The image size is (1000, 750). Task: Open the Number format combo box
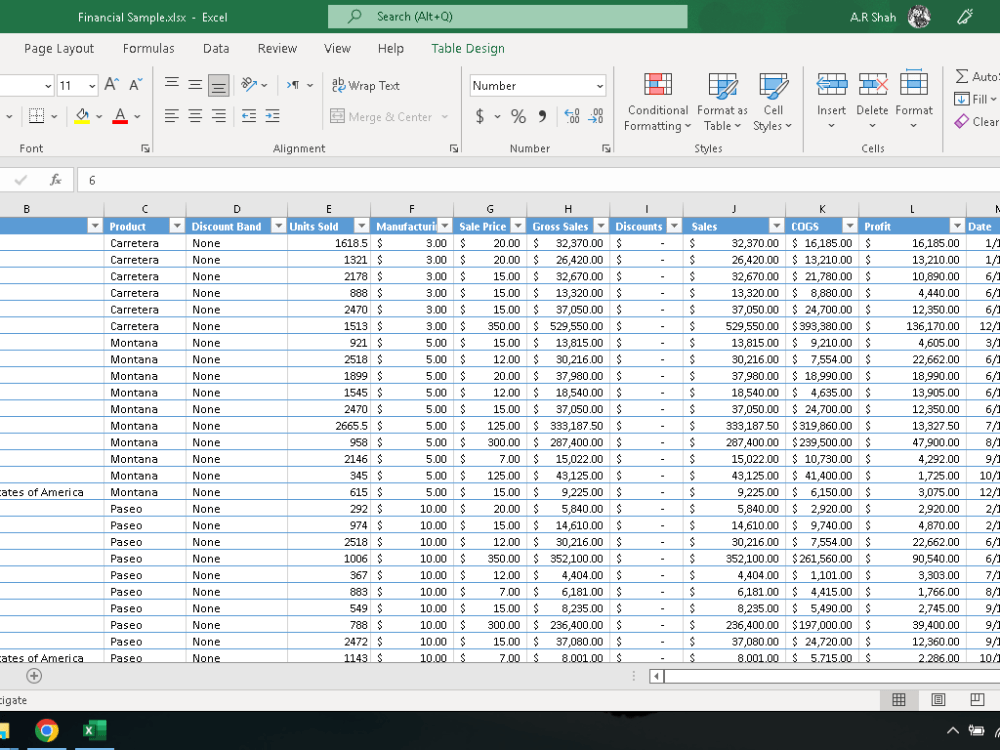[538, 85]
